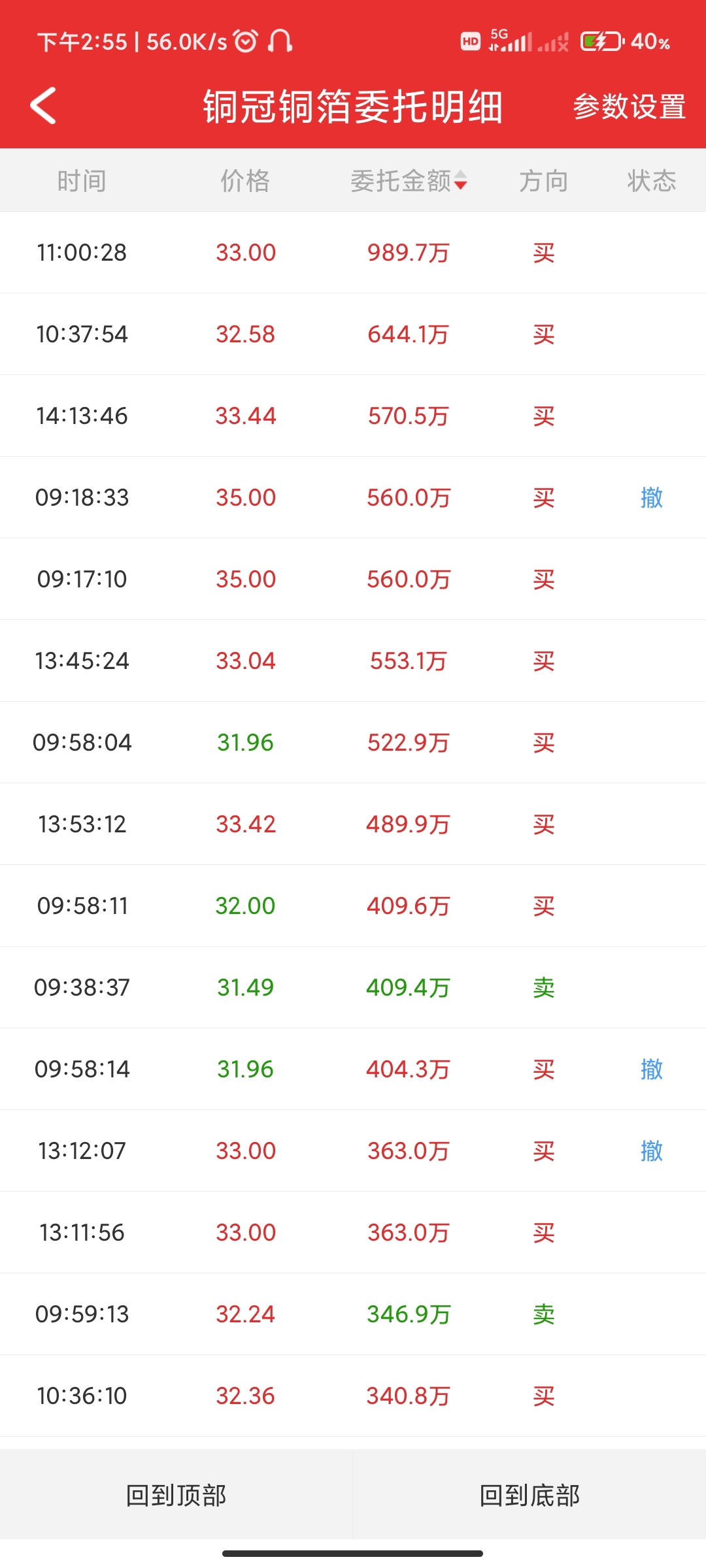The image size is (706, 1568).
Task: Tap the 31.49 price value
Action: (x=245, y=988)
